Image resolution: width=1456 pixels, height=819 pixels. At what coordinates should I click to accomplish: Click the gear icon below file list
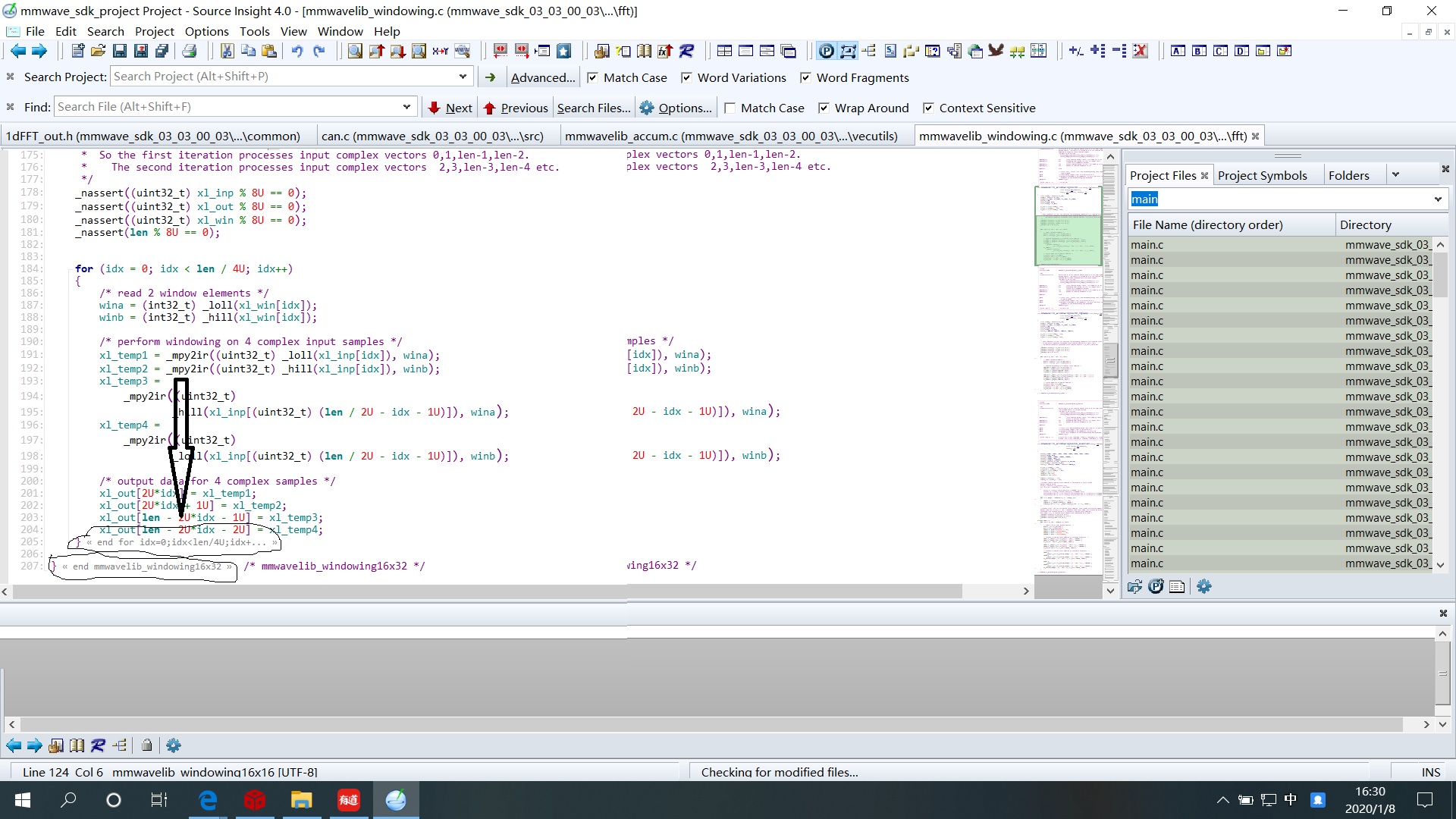coord(1203,586)
